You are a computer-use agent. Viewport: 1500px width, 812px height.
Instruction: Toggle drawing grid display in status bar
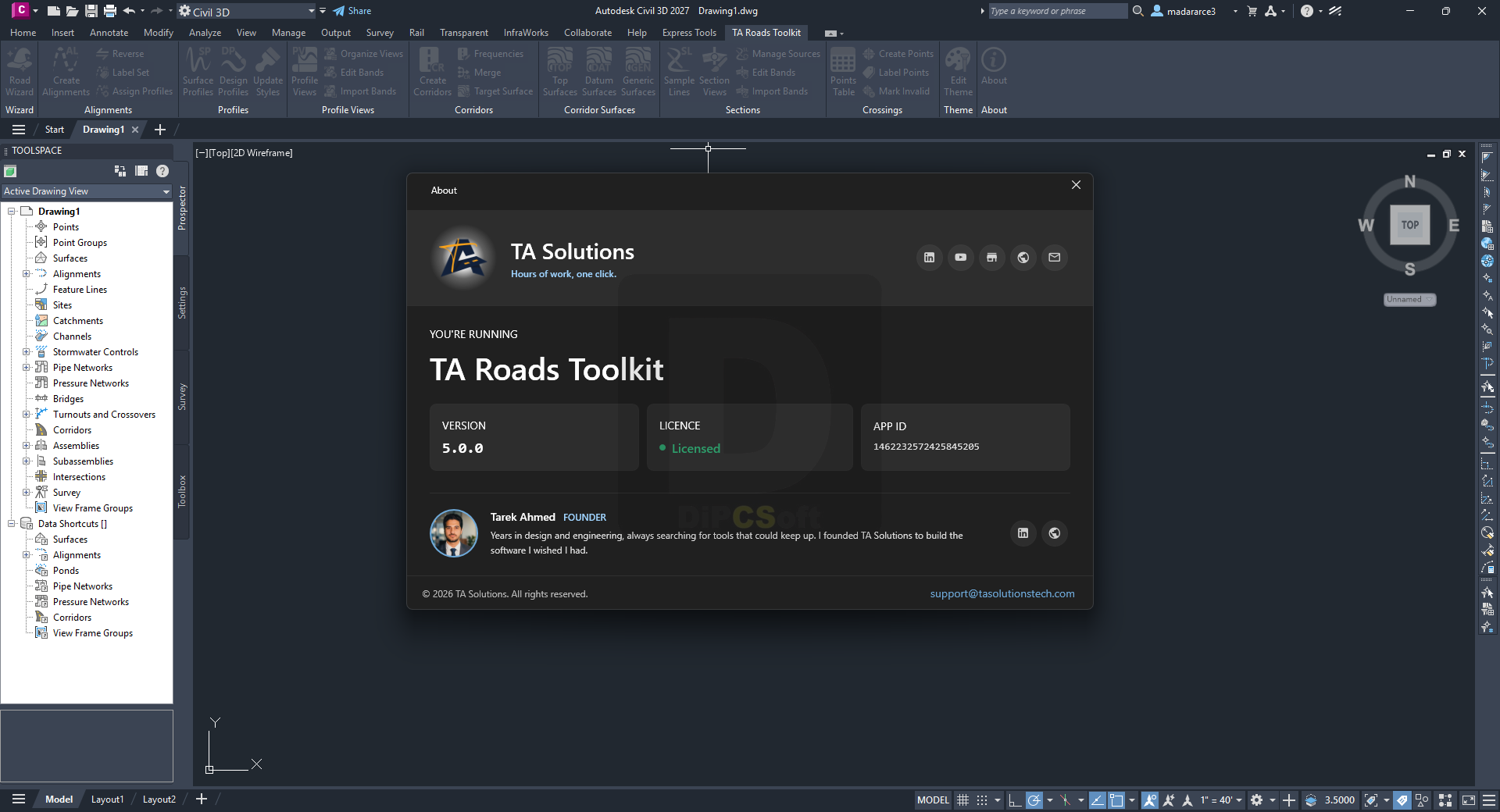click(x=963, y=800)
